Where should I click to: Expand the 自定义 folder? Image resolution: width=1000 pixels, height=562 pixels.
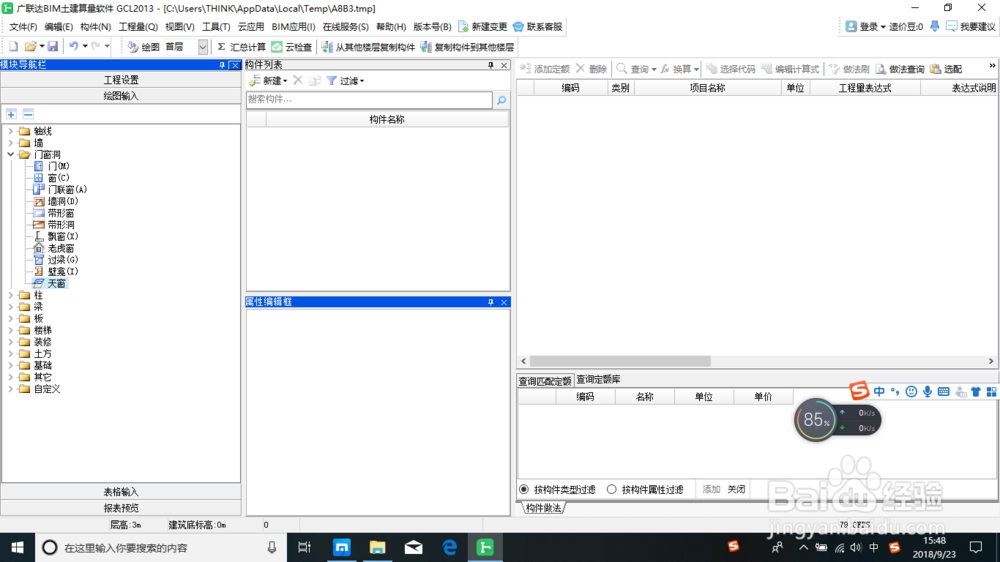10,388
